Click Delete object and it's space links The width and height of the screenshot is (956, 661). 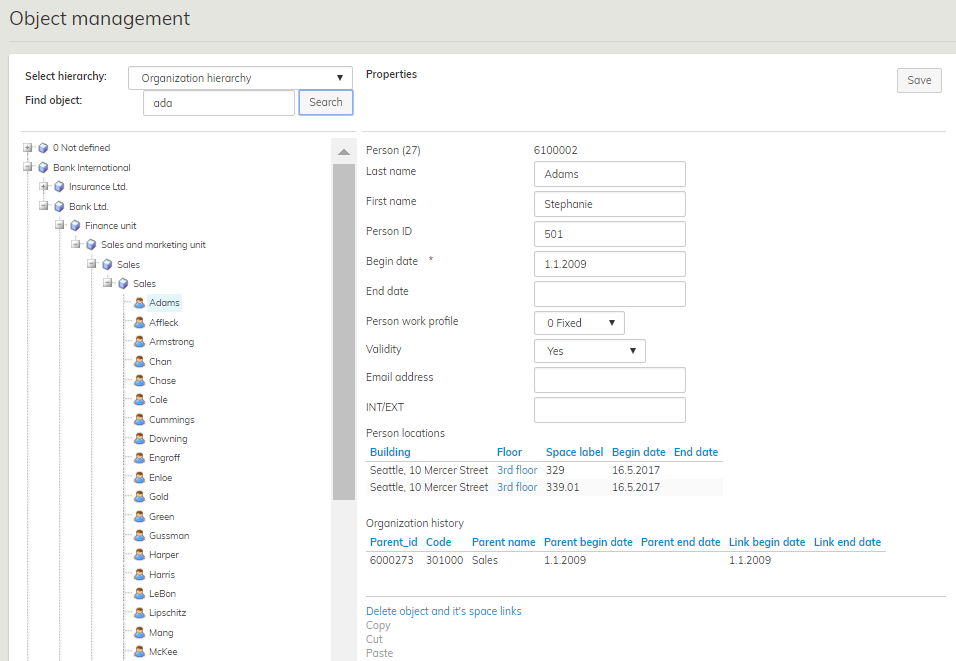(443, 611)
